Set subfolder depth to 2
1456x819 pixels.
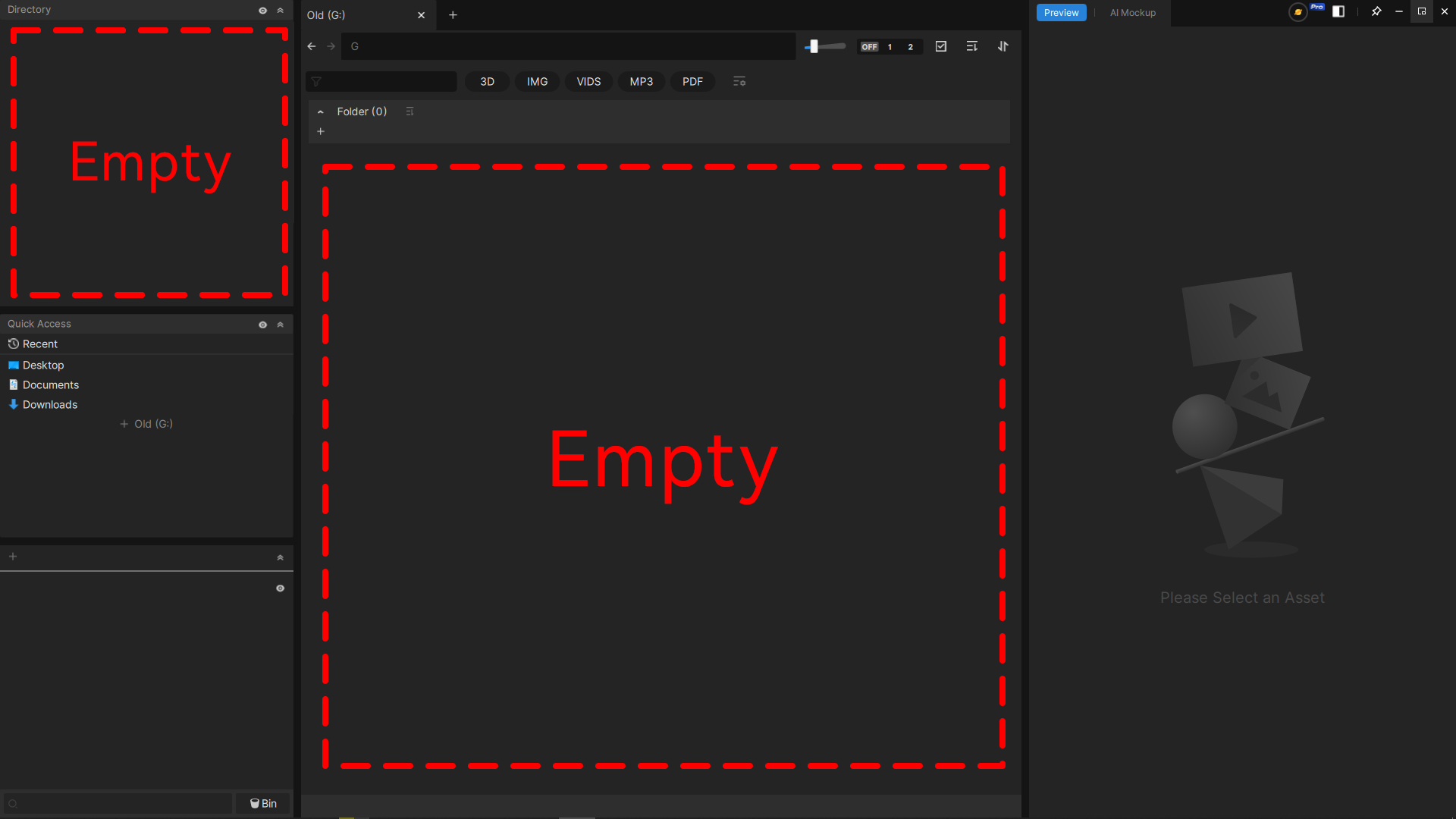[x=911, y=47]
